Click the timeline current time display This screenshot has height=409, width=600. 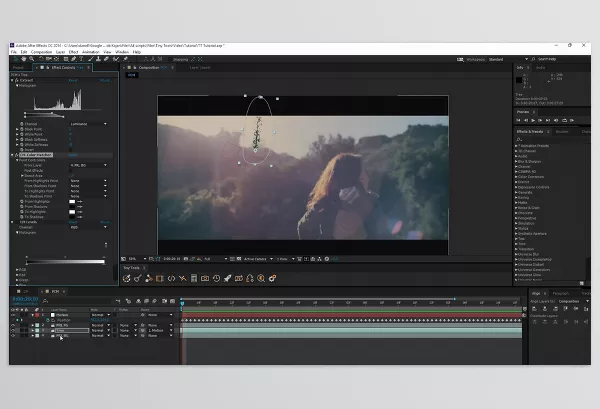(25, 299)
